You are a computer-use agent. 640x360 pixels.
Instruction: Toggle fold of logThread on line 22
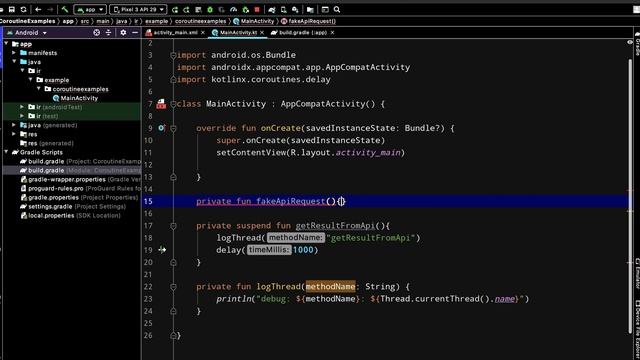tap(173, 287)
